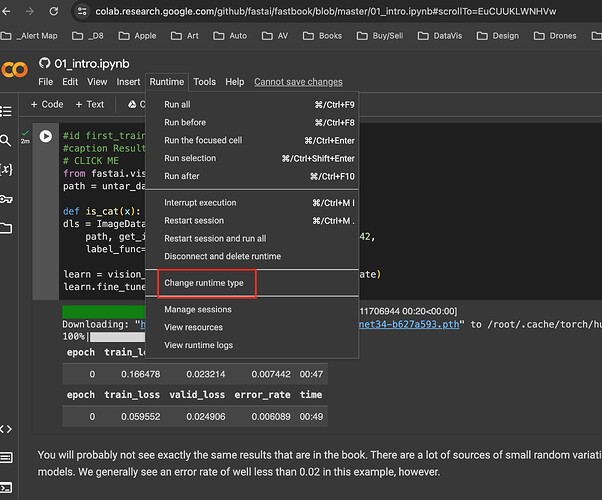Run the code cell with play button
Image resolution: width=602 pixels, height=500 pixels.
(x=45, y=136)
